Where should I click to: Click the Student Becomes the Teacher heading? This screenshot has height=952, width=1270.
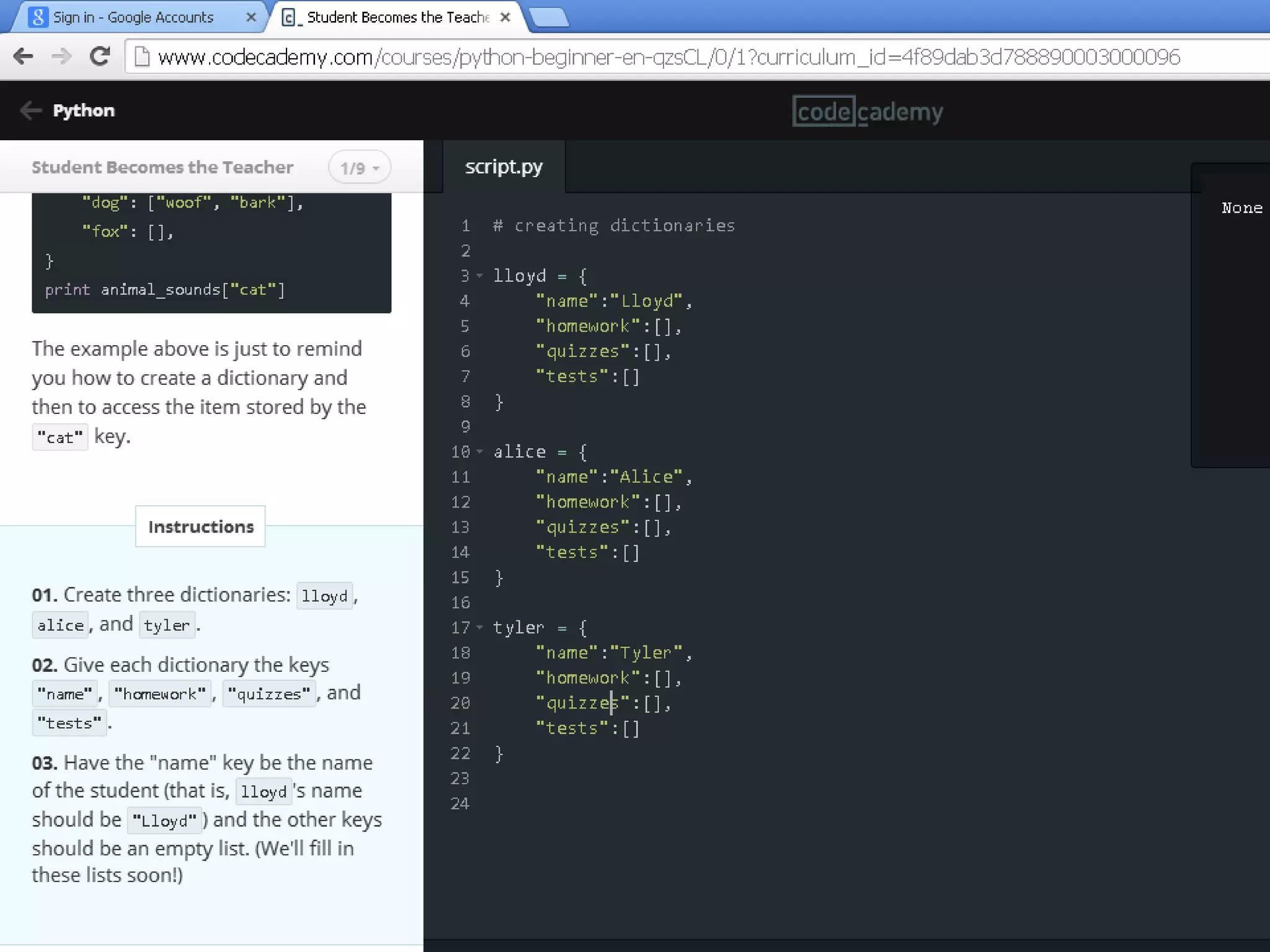tap(162, 167)
